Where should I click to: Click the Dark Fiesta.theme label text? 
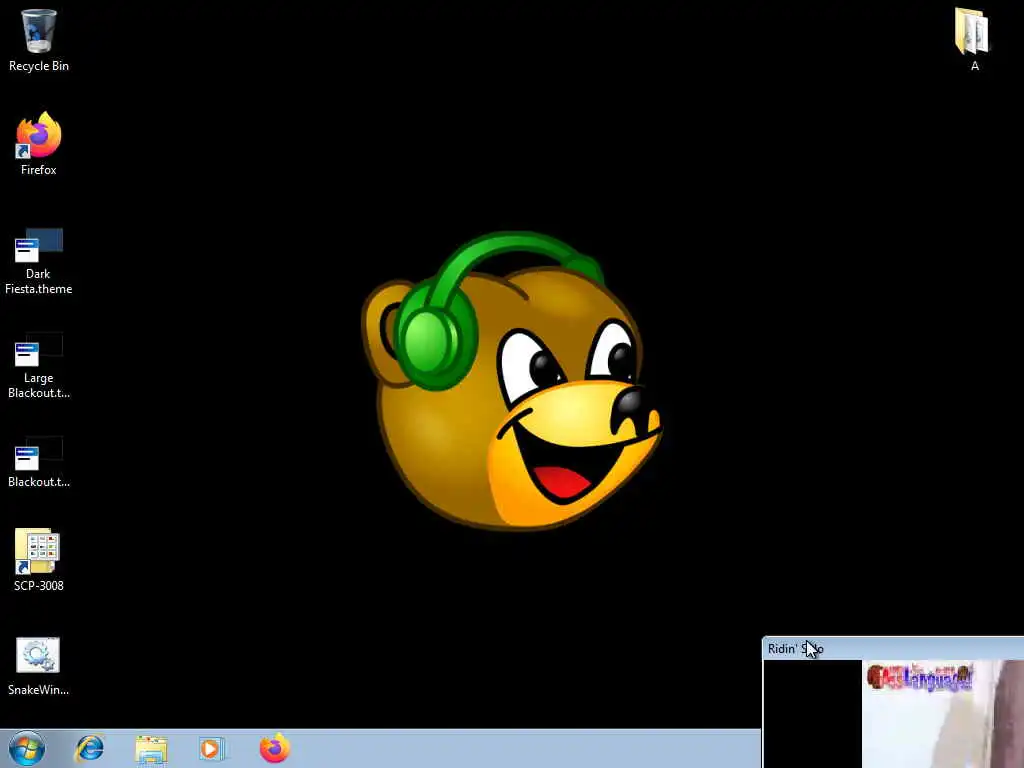pos(39,281)
